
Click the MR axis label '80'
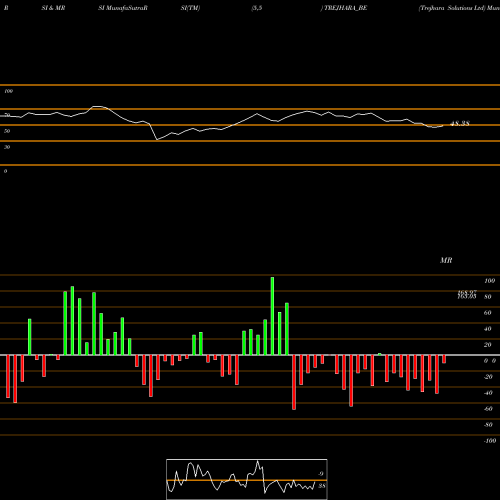tap(488, 297)
